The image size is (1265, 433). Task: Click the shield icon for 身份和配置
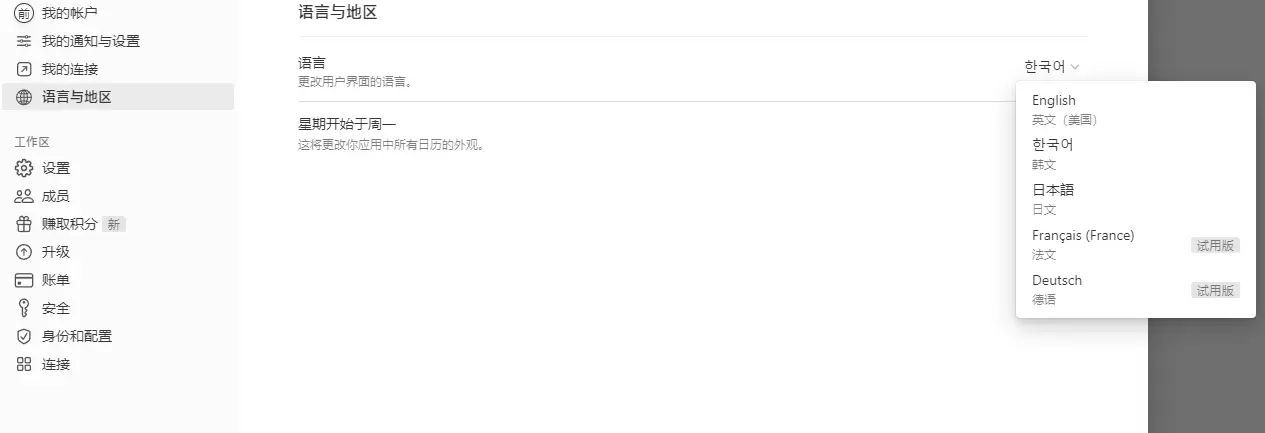coord(24,336)
